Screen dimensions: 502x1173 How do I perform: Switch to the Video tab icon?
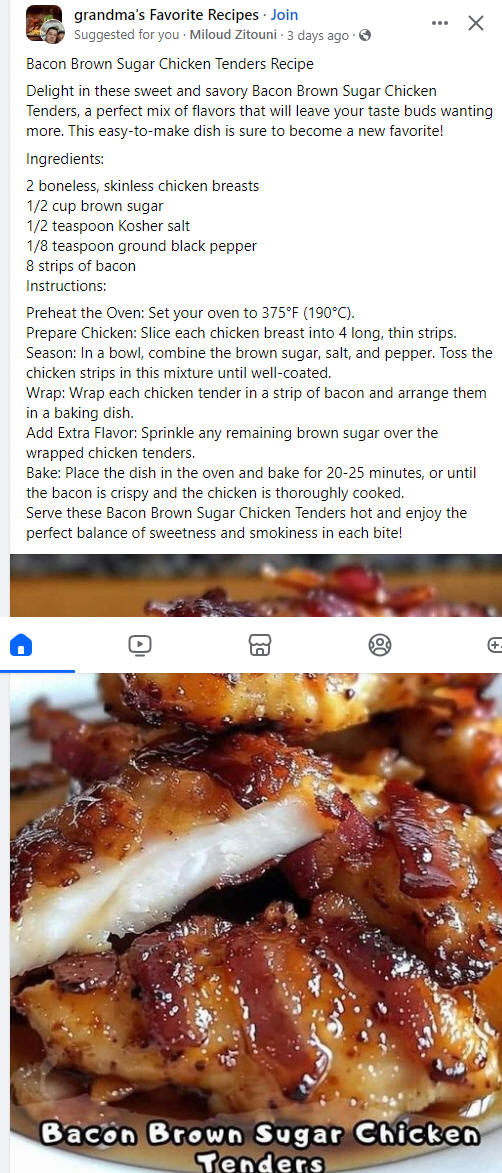(140, 644)
